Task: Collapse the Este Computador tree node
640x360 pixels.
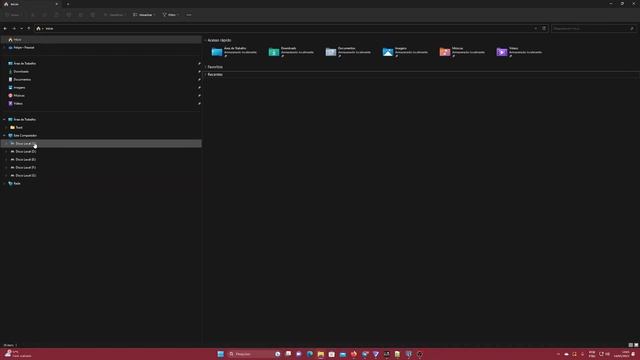Action: 4,136
